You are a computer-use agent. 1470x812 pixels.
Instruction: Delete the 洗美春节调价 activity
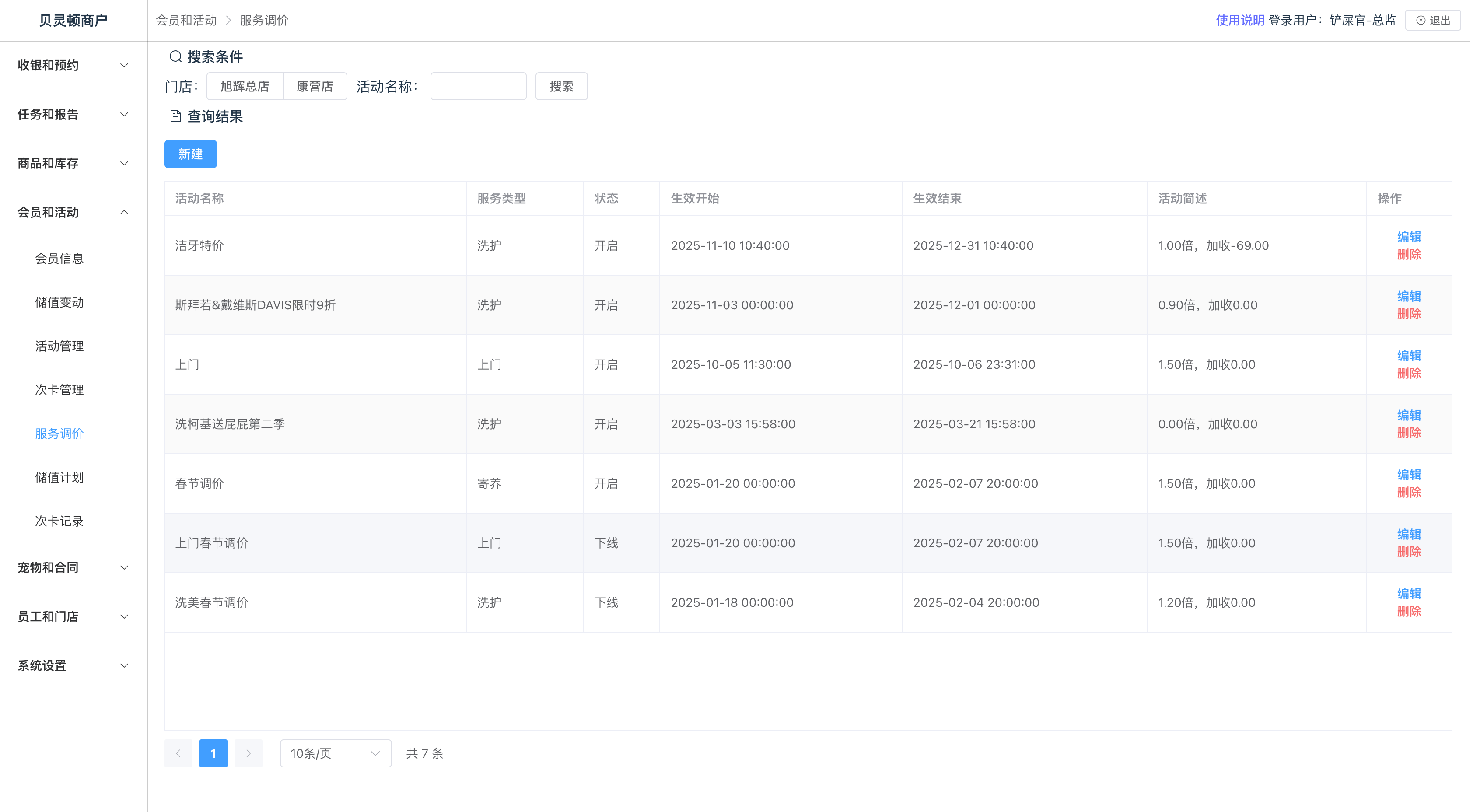1408,611
